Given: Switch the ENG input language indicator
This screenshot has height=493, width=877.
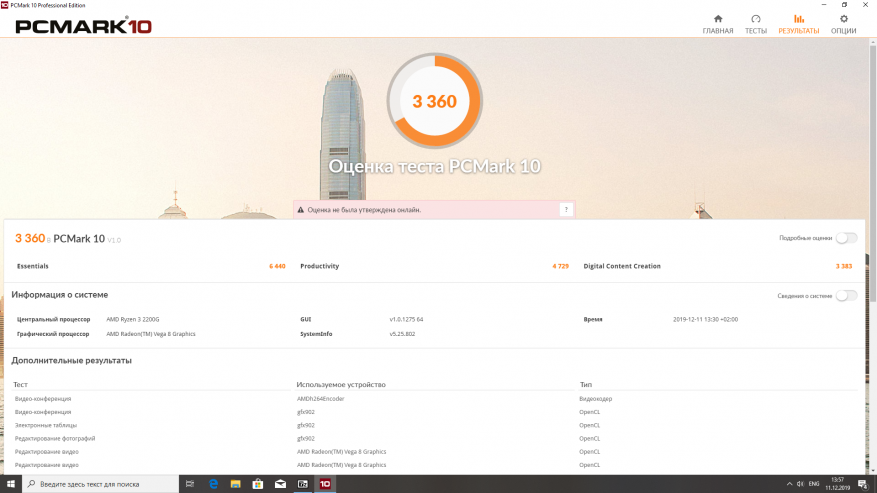Looking at the screenshot, I should pyautogui.click(x=814, y=484).
